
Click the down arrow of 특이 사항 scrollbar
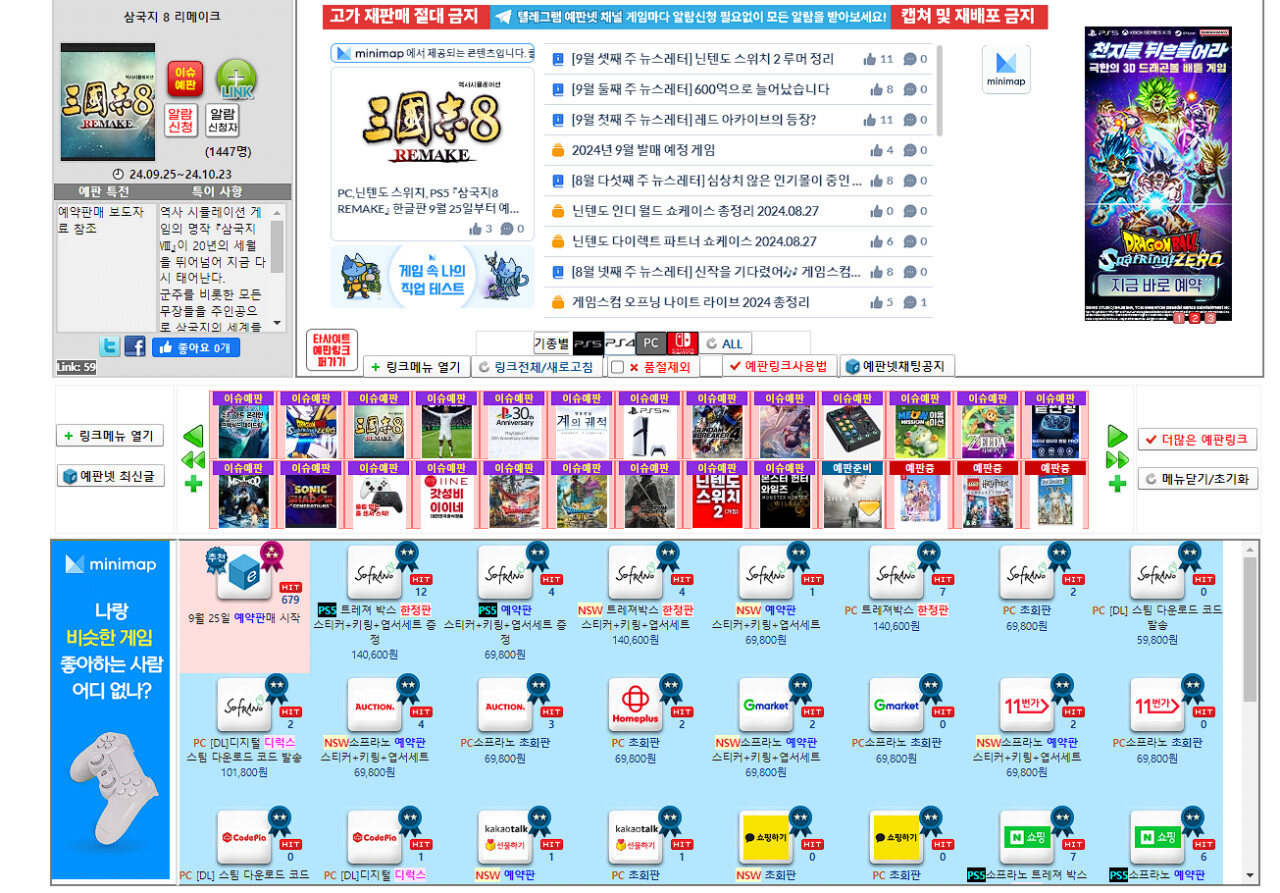click(x=277, y=324)
